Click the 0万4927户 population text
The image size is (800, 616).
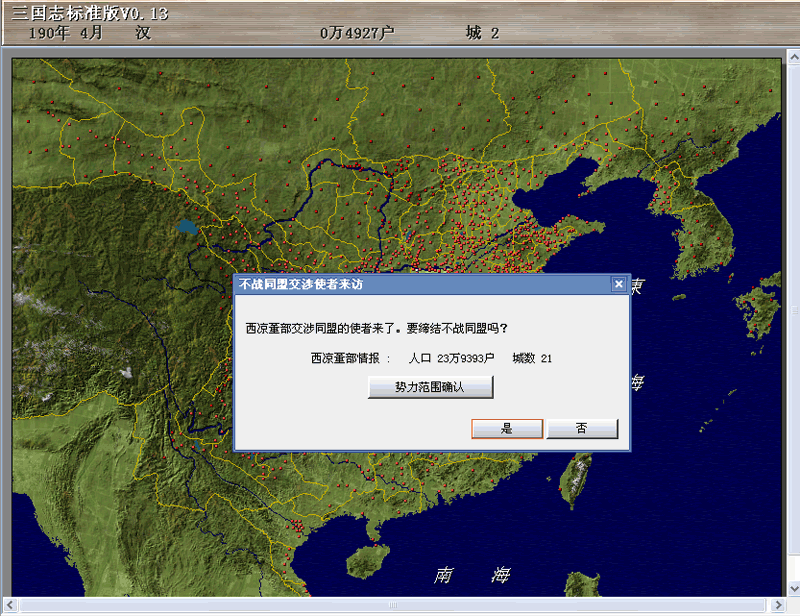357,33
